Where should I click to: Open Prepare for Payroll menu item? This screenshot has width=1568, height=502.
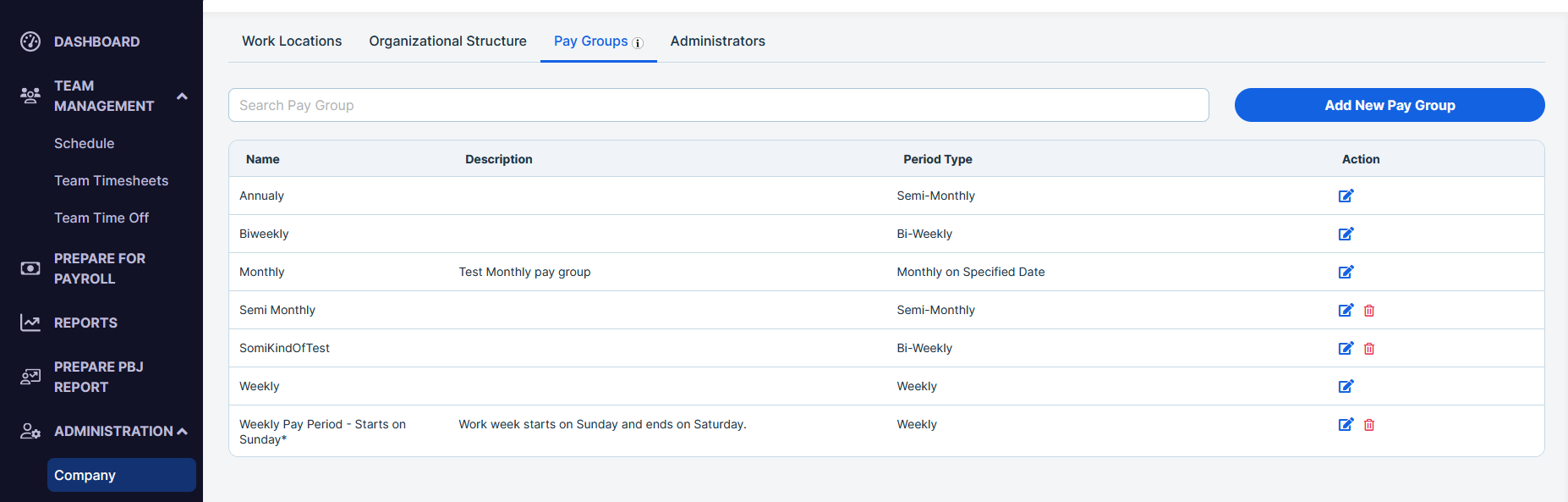pyautogui.click(x=99, y=268)
